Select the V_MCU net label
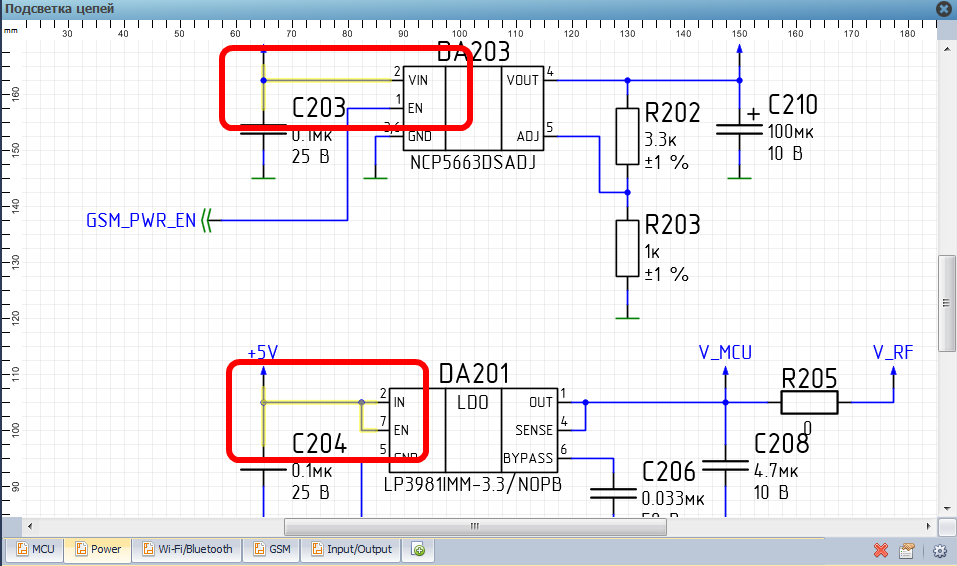The width and height of the screenshot is (957, 566). [x=725, y=352]
